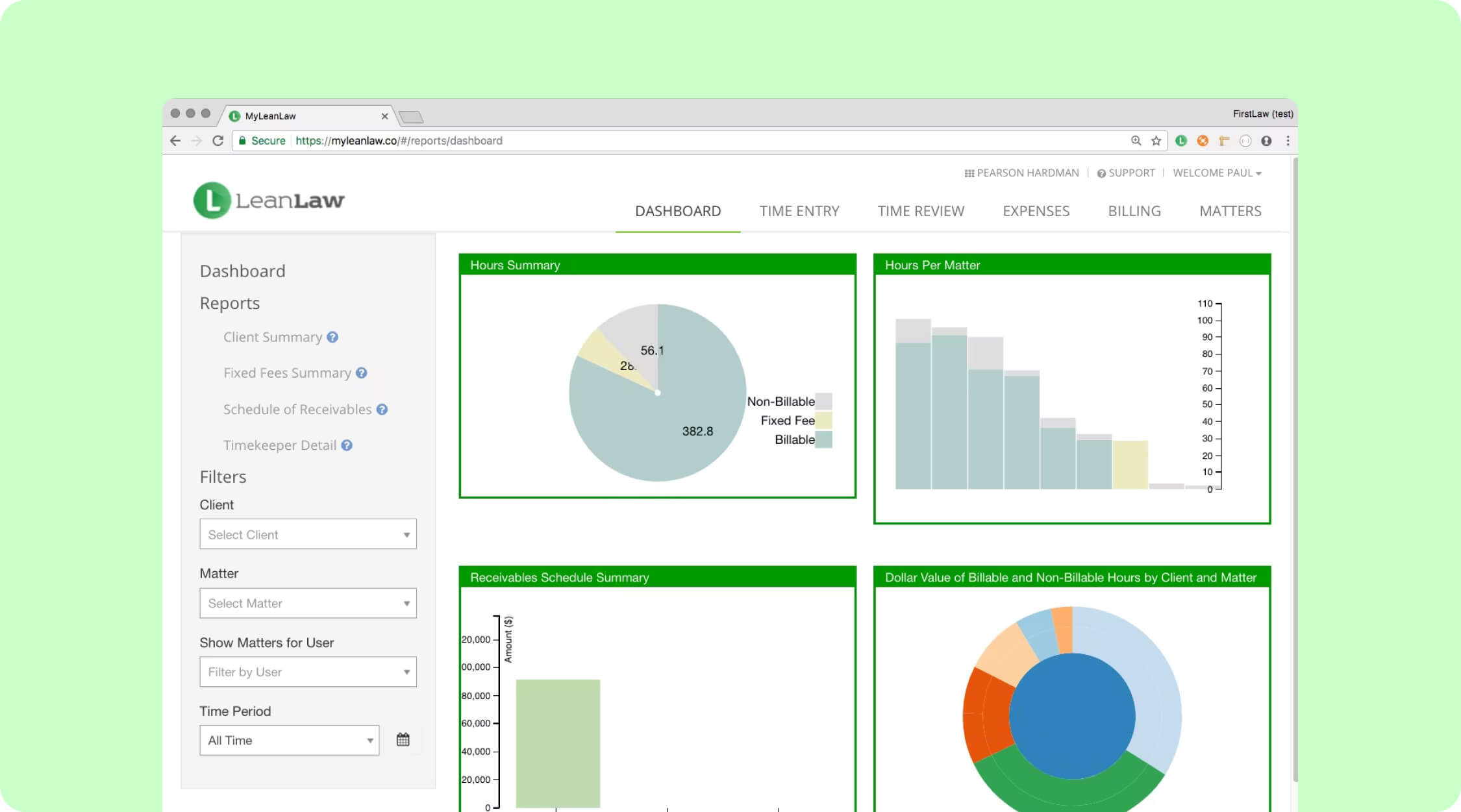The width and height of the screenshot is (1461, 812).
Task: Click the Filter by User input field
Action: [307, 671]
